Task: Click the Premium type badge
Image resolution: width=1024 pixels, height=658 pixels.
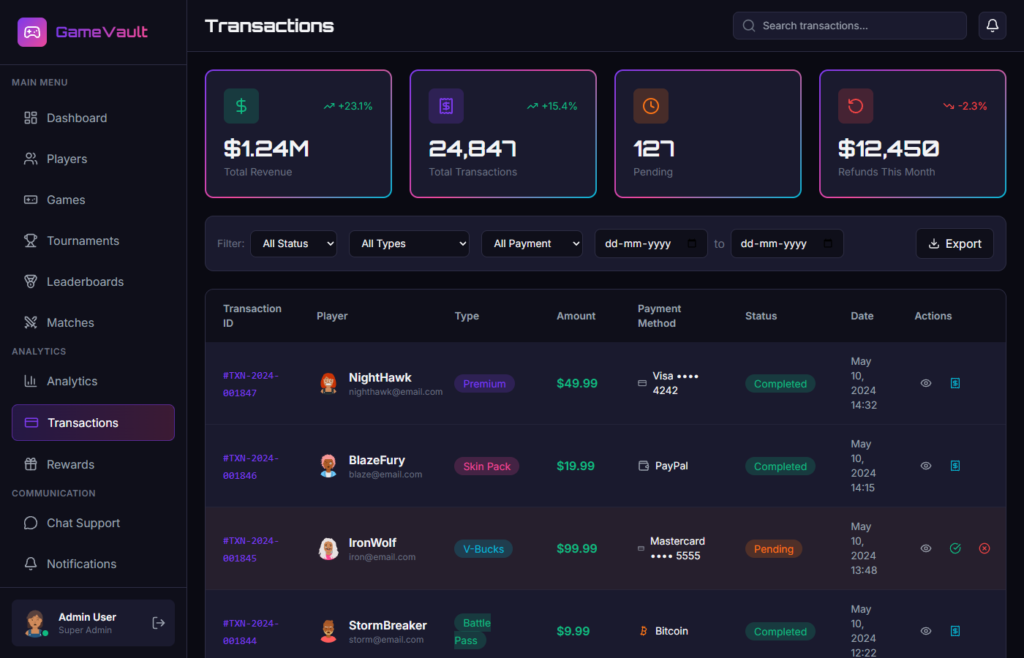Action: tap(485, 384)
